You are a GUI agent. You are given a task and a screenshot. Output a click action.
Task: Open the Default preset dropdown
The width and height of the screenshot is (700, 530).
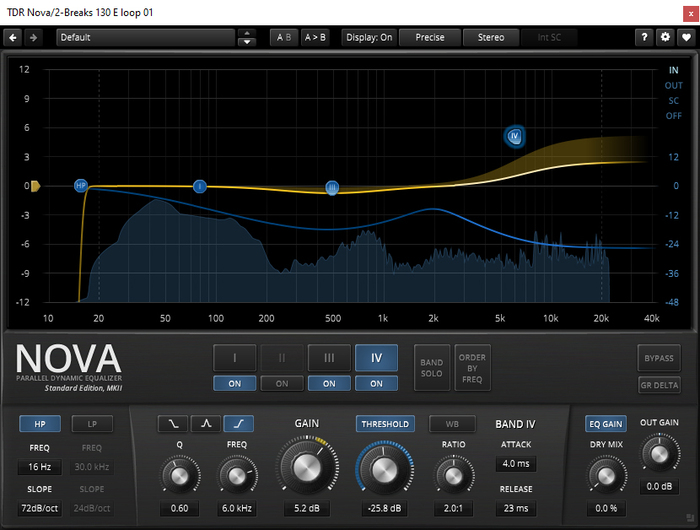(x=145, y=37)
